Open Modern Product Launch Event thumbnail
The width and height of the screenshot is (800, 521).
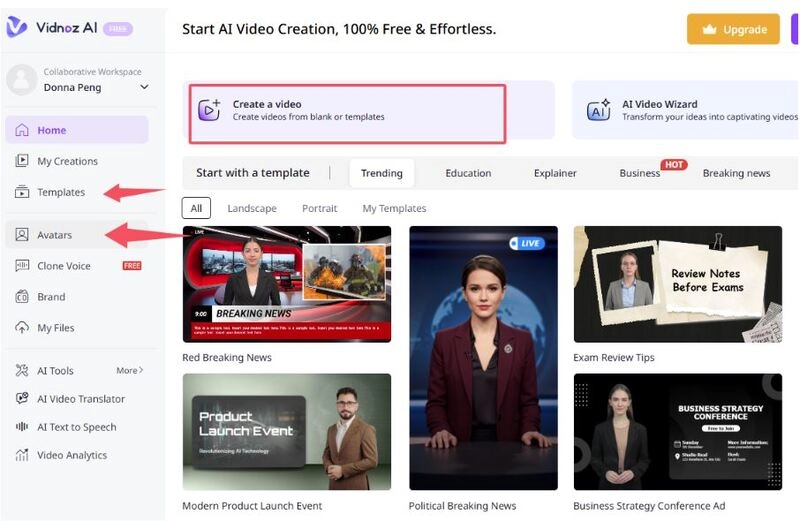(287, 432)
